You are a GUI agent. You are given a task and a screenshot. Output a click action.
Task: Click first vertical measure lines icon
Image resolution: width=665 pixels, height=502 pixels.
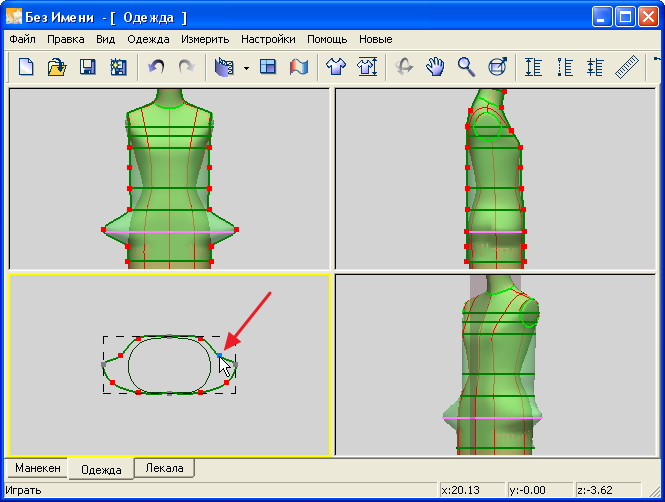pos(533,67)
